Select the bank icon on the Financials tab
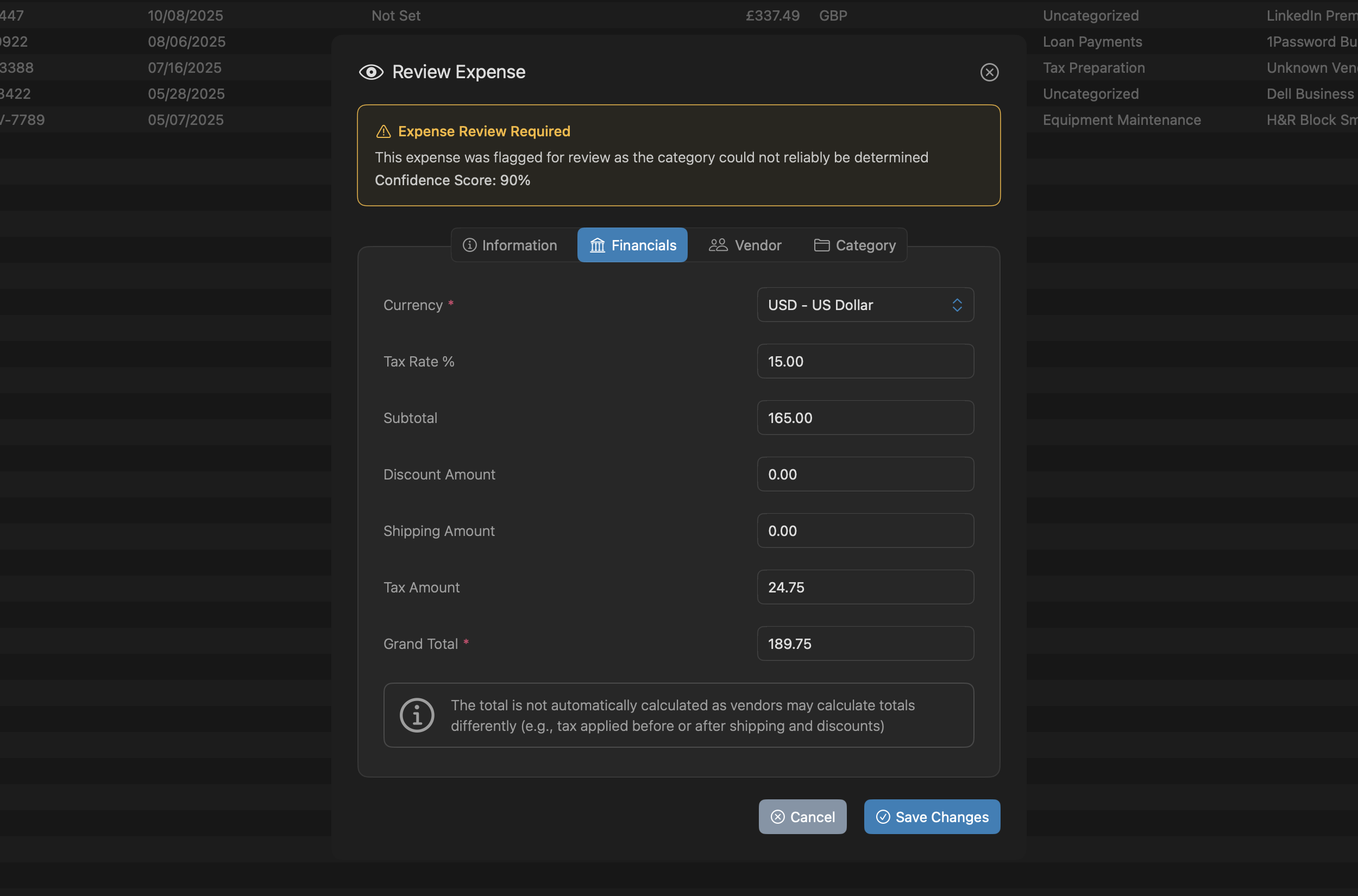This screenshot has width=1358, height=896. click(x=598, y=245)
